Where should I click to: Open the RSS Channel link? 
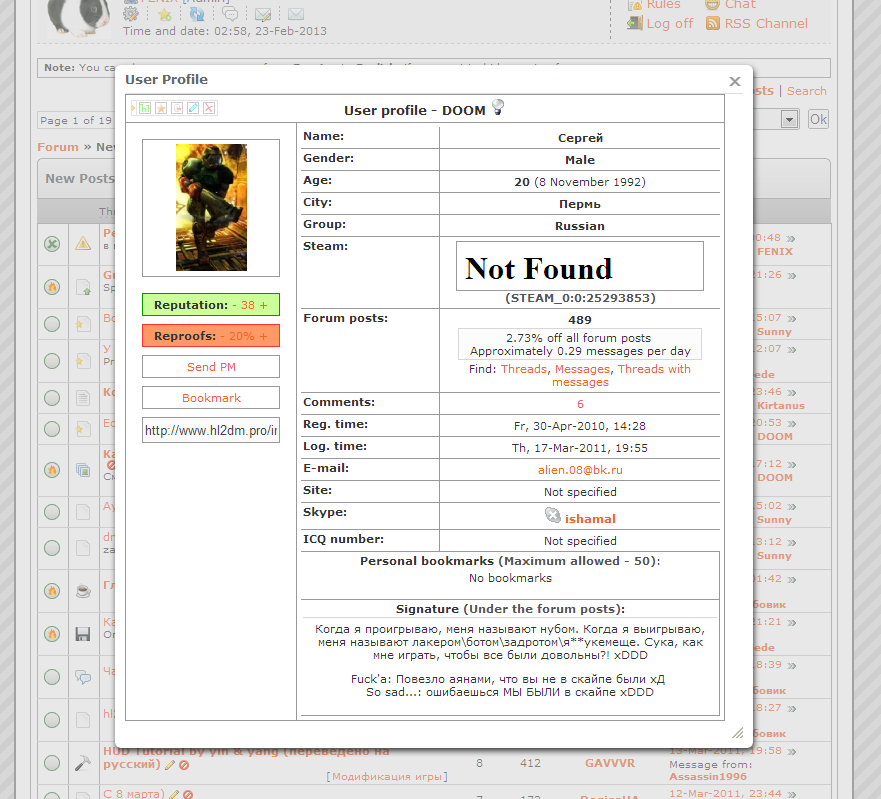point(766,24)
